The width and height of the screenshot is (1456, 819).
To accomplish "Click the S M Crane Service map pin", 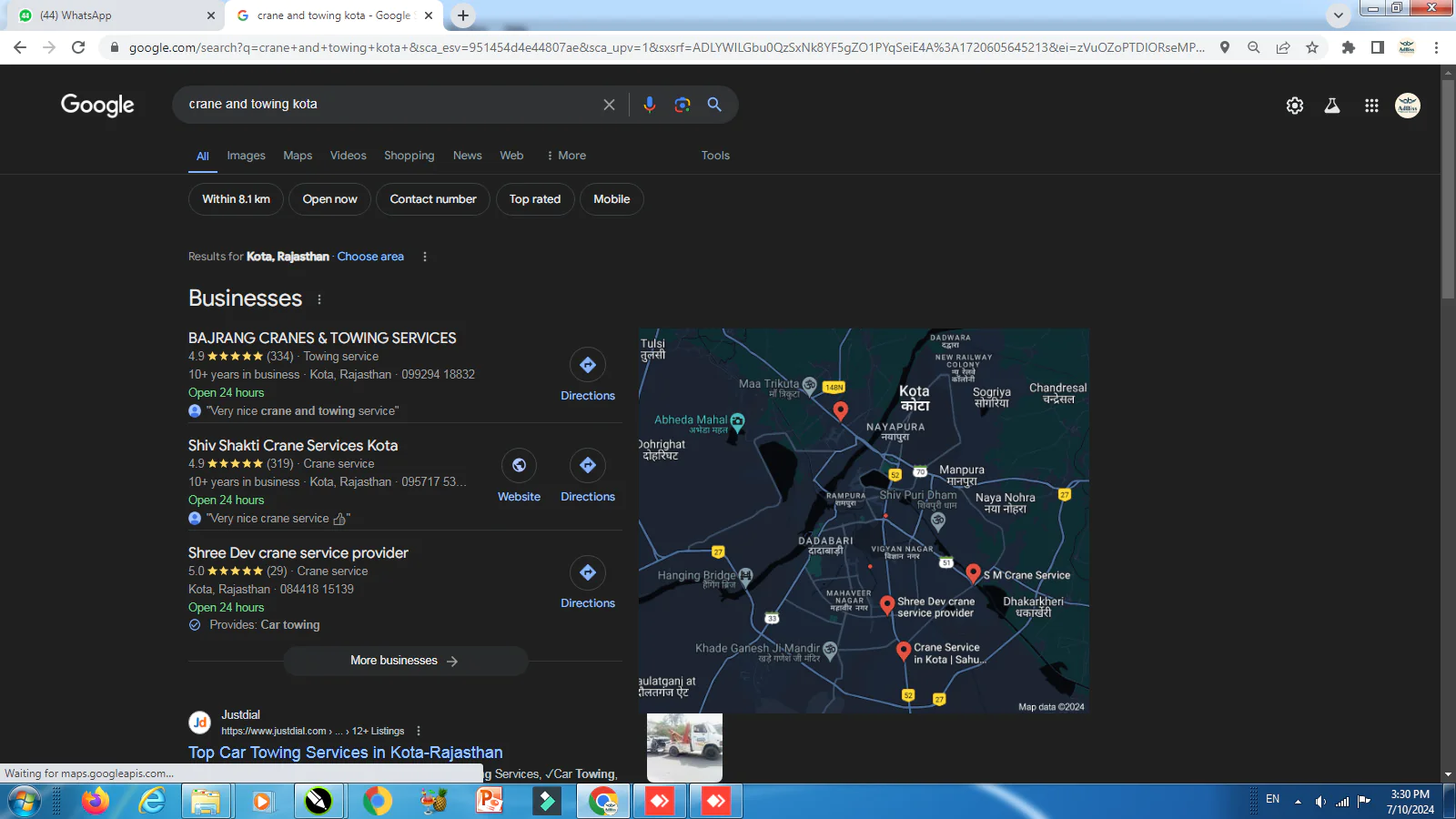I will click(x=973, y=572).
